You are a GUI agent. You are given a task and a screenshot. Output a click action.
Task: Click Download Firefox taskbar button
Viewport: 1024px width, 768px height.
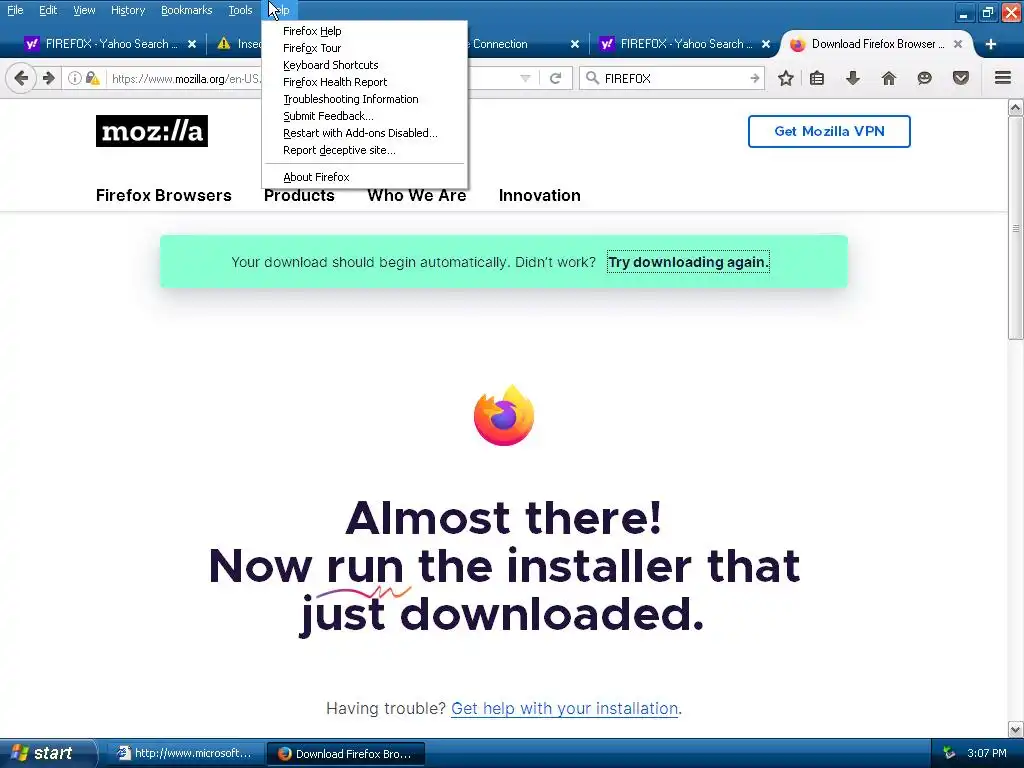click(345, 754)
